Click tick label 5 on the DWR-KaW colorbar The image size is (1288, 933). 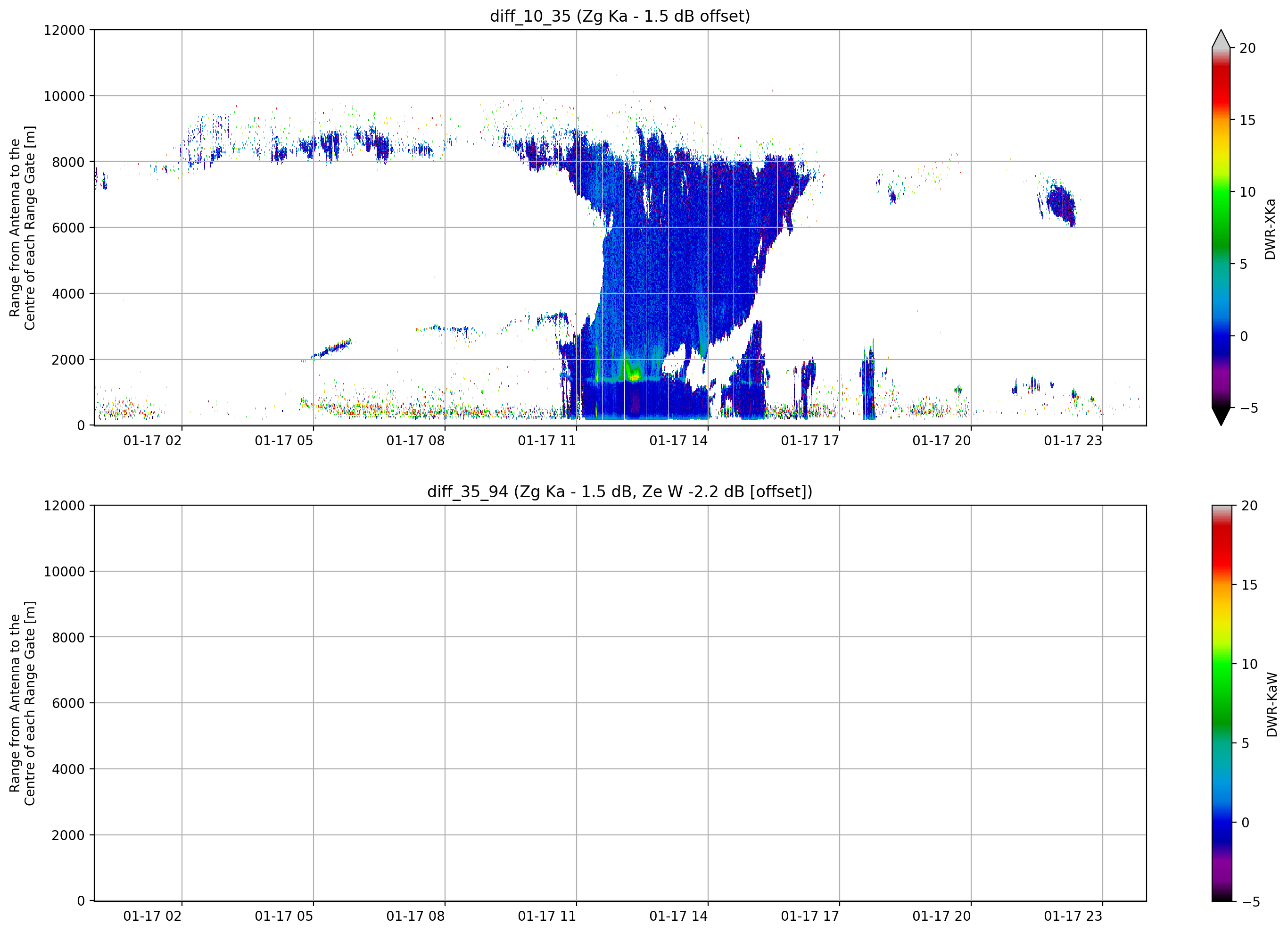(x=1246, y=743)
